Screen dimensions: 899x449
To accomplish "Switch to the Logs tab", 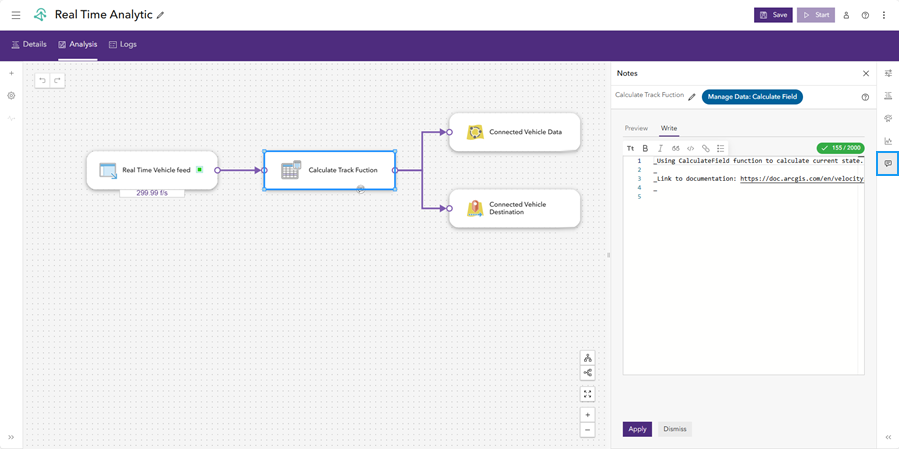I will pyautogui.click(x=123, y=44).
